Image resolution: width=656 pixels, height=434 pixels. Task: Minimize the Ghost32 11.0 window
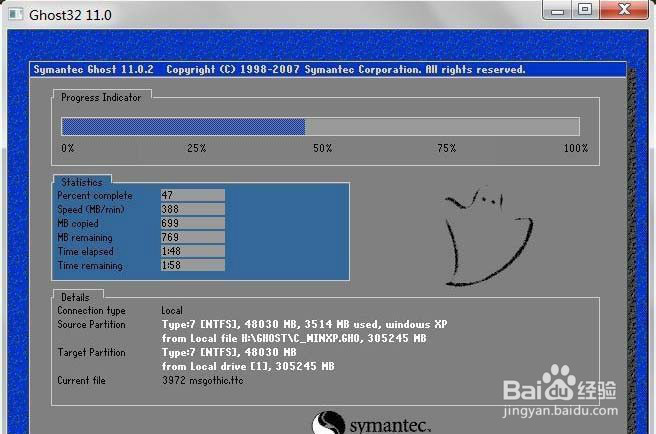click(558, 10)
